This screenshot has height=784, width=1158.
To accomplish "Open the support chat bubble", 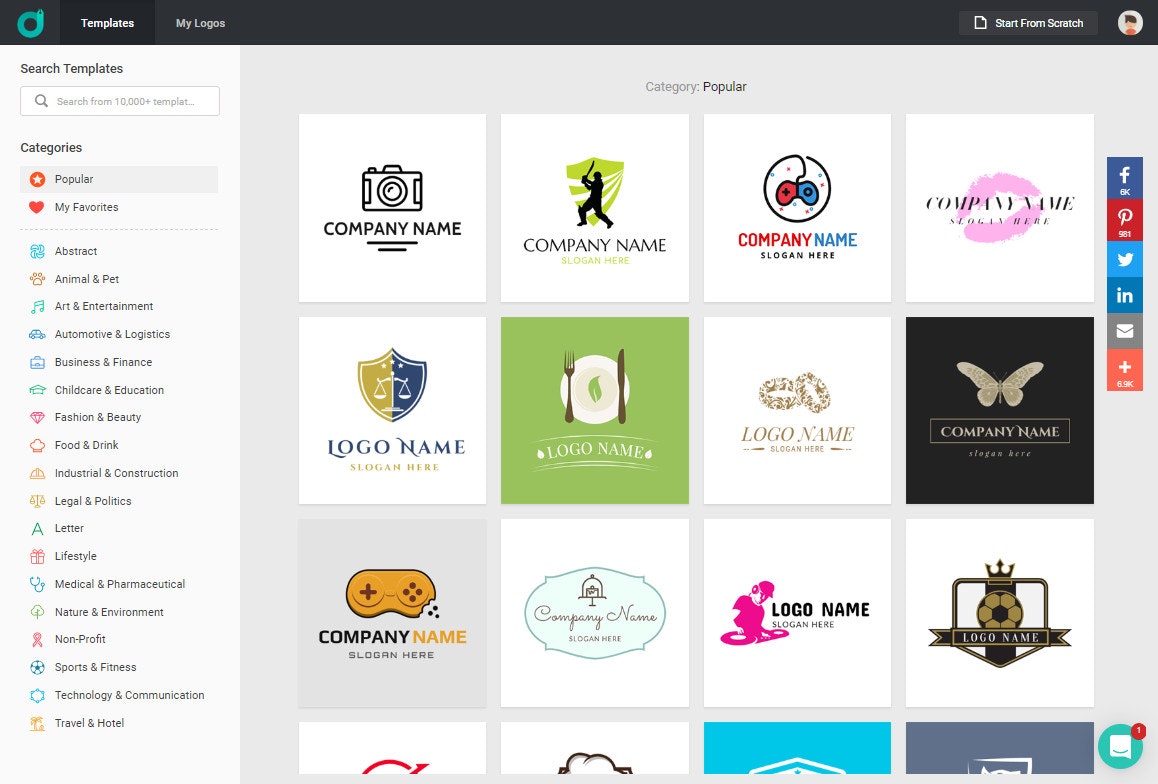I will [1119, 747].
